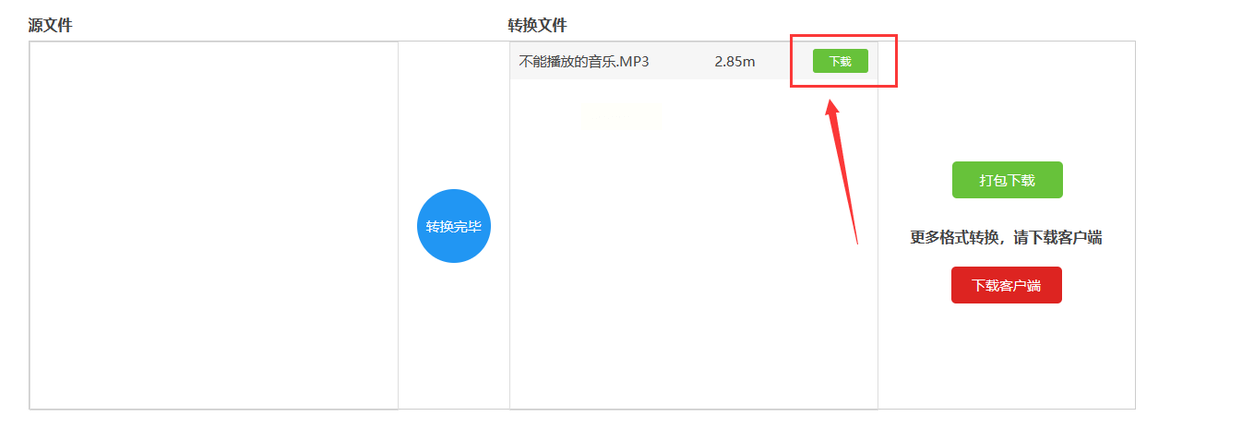Open the red 下载客户端 button
This screenshot has height=440, width=1242.
point(1006,285)
